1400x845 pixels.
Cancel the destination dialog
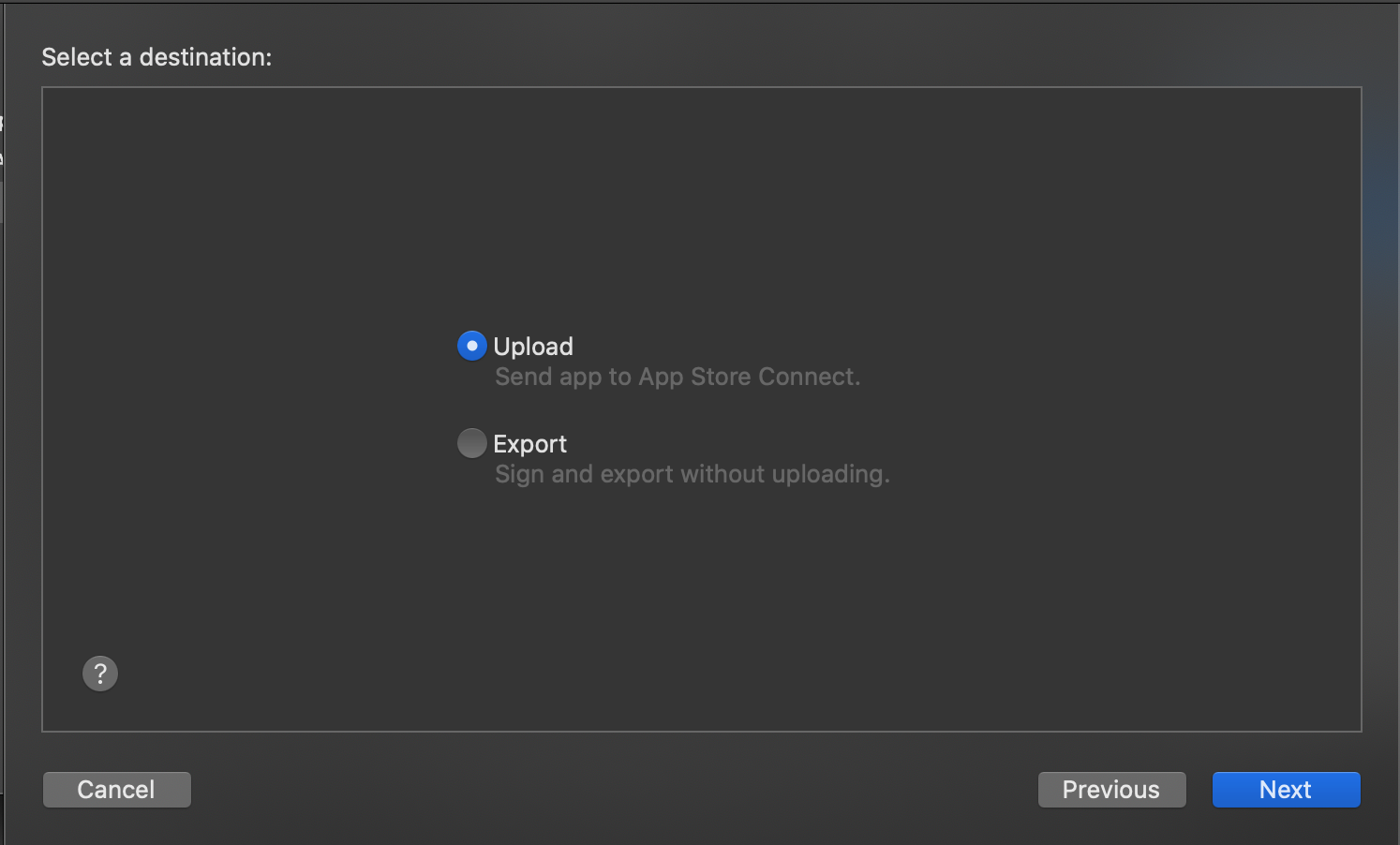click(x=116, y=790)
